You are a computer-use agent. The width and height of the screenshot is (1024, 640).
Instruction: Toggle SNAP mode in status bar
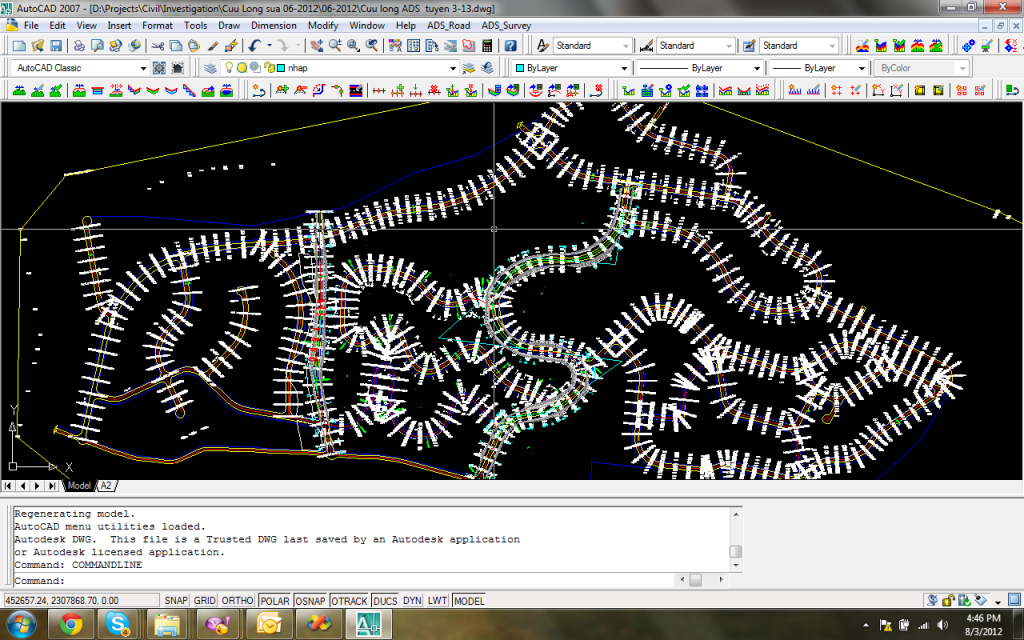point(176,601)
